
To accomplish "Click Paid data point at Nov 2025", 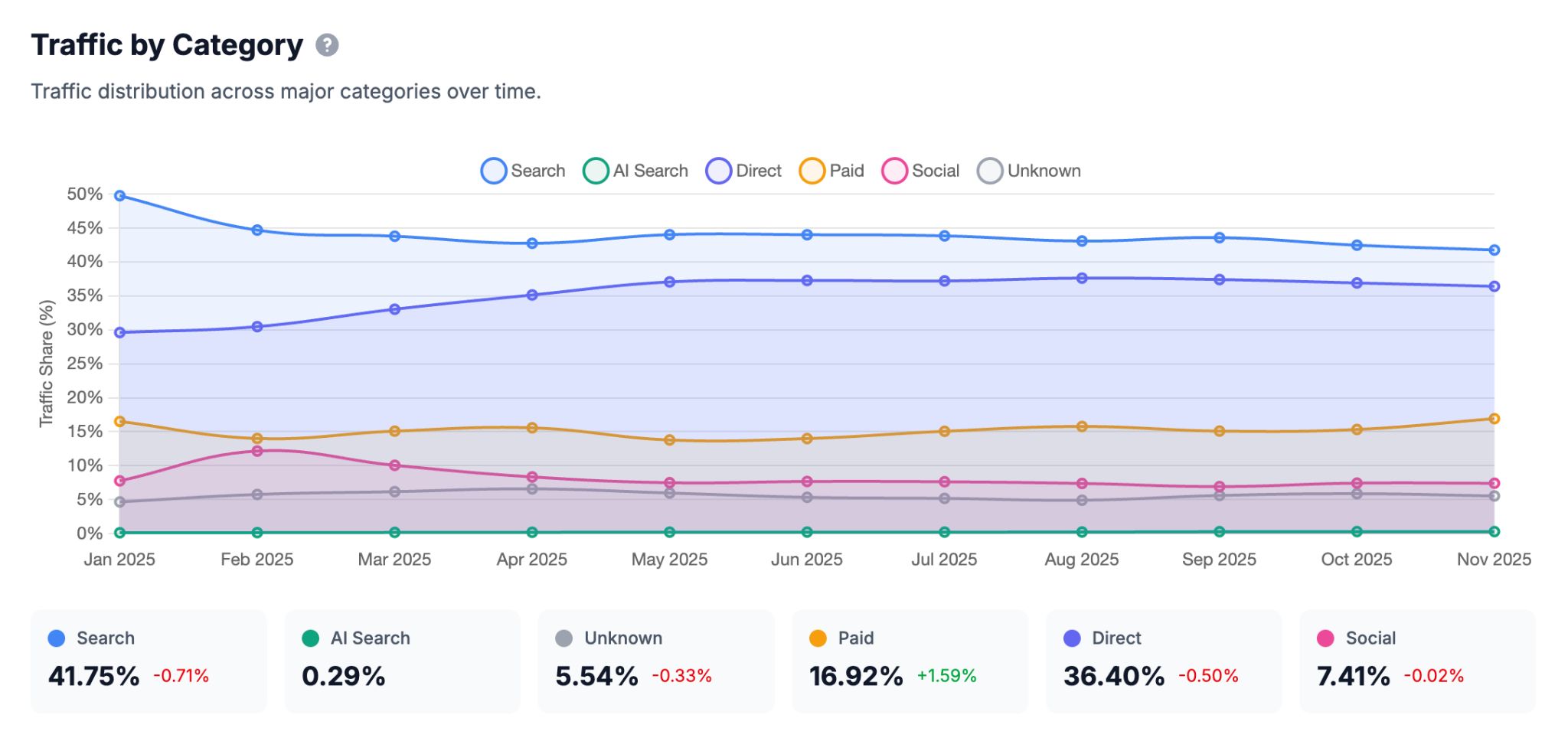I will tap(1494, 419).
